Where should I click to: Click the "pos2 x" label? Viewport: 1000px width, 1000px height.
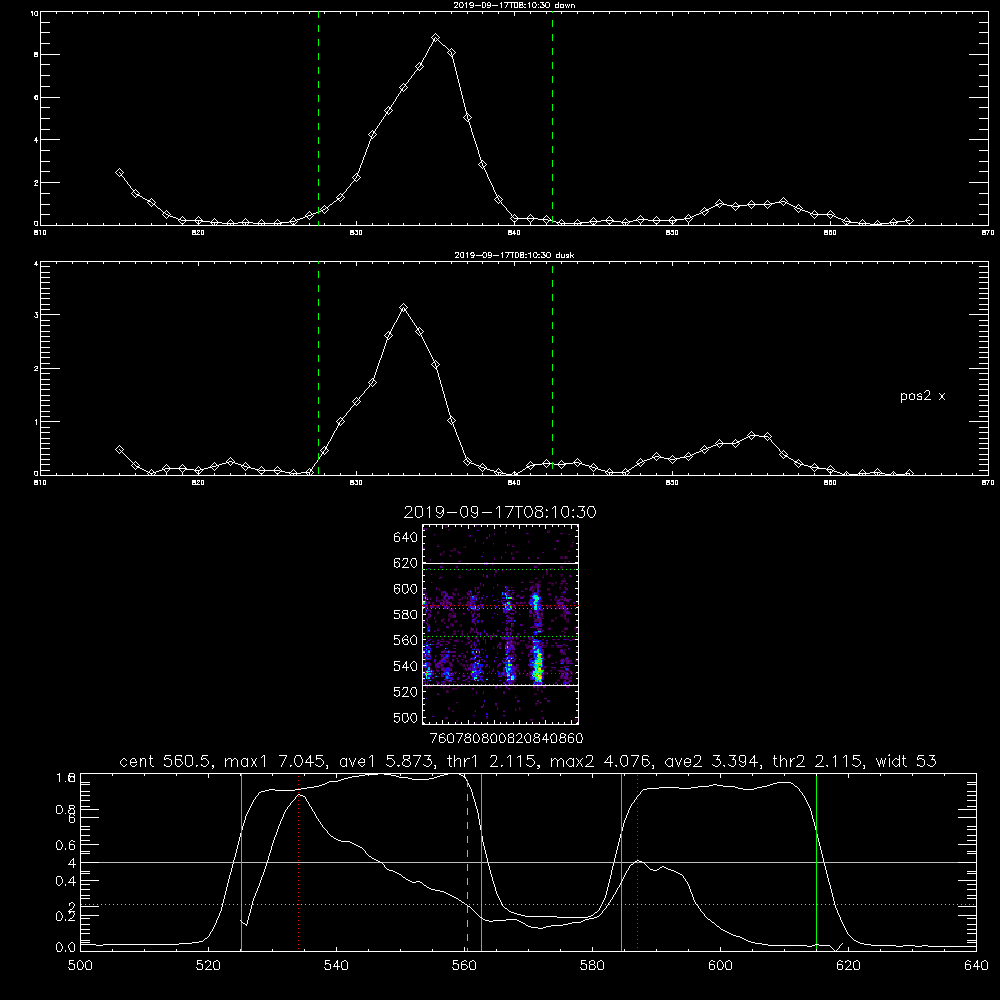tap(922, 396)
